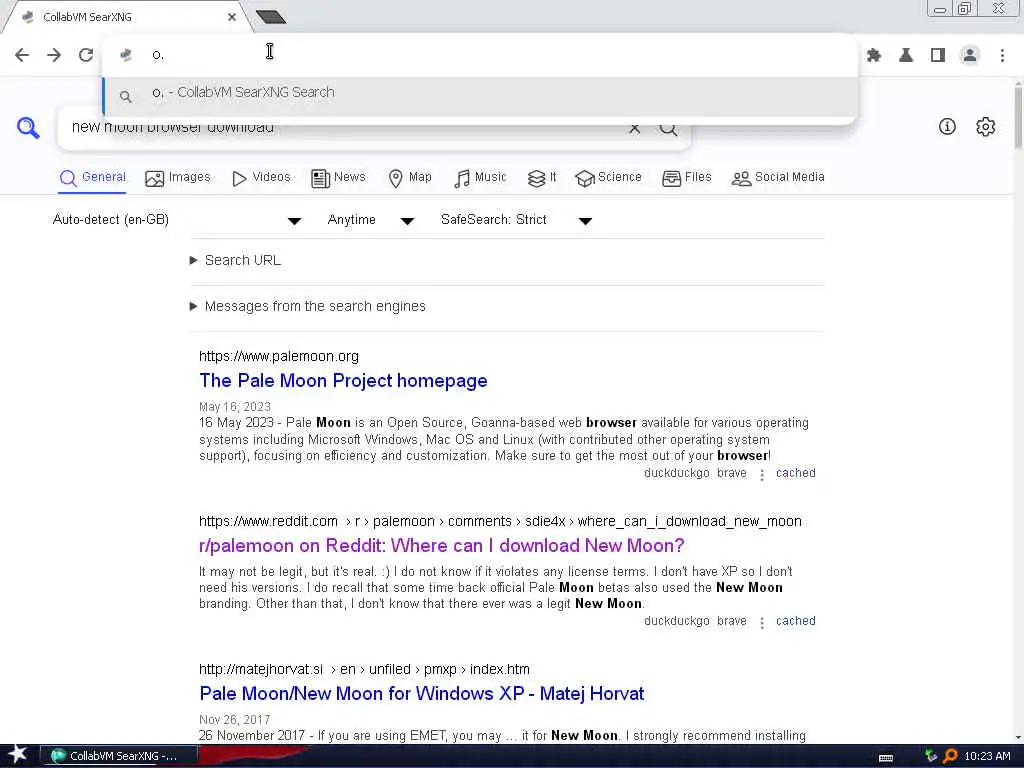The height and width of the screenshot is (768, 1024).
Task: Open the Anytime time range dropdown
Action: coord(370,220)
